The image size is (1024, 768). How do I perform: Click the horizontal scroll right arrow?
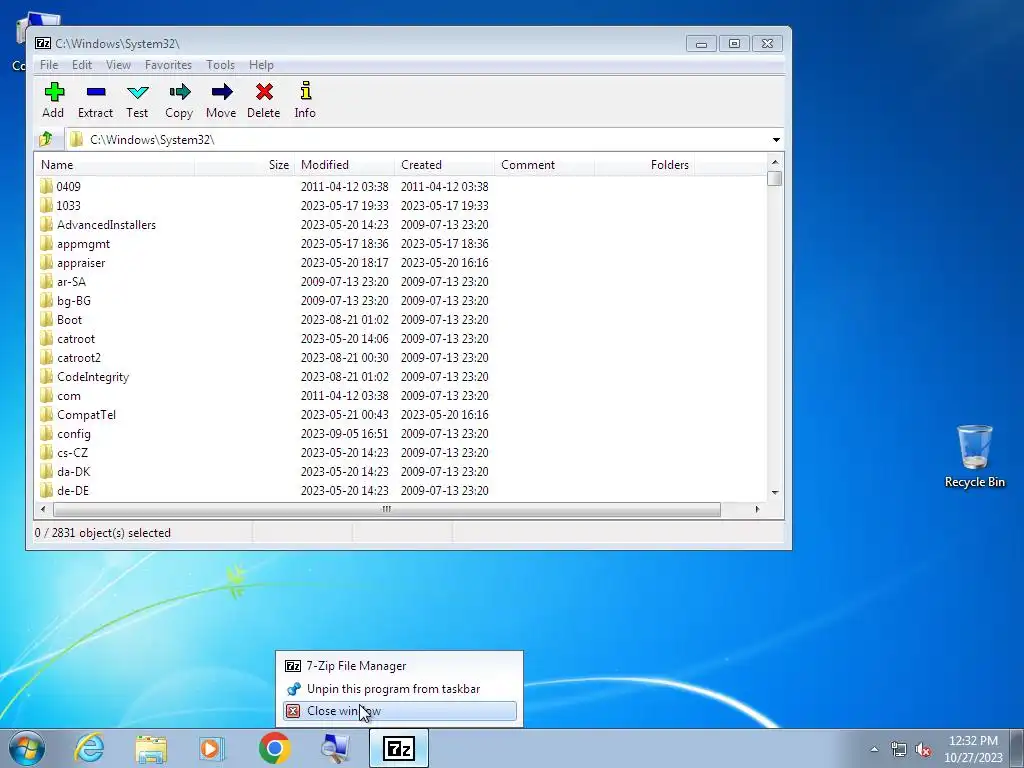click(757, 509)
